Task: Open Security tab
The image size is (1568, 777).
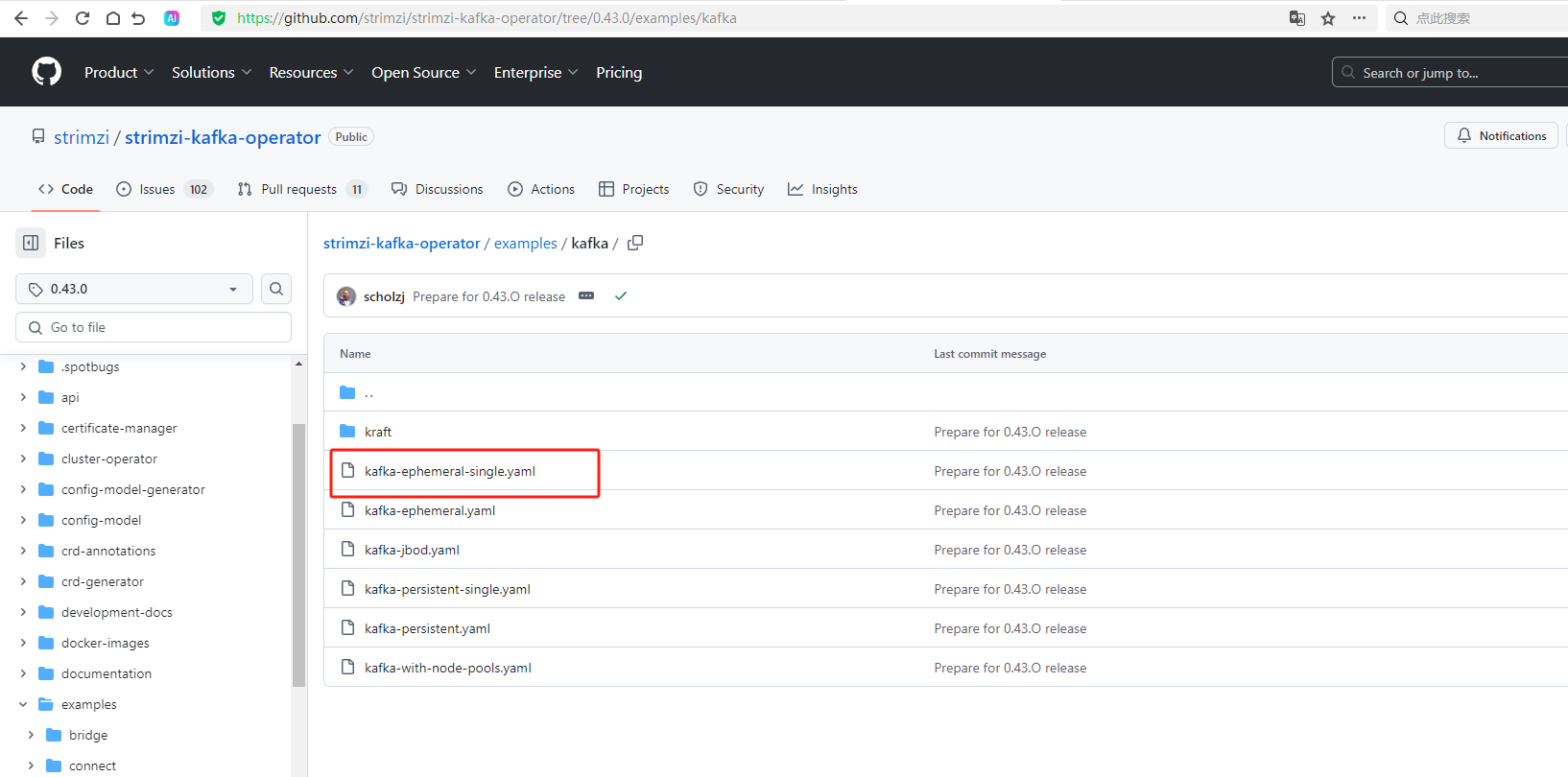Action: point(729,189)
